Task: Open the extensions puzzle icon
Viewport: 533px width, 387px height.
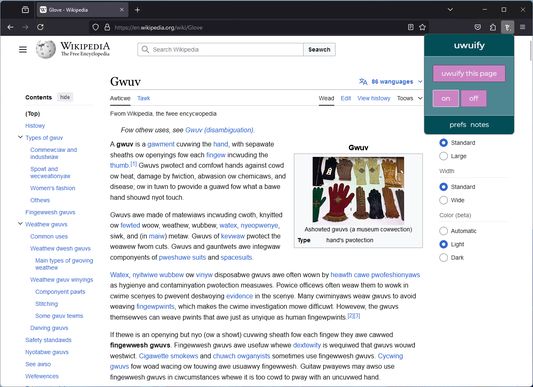Action: 493,27
